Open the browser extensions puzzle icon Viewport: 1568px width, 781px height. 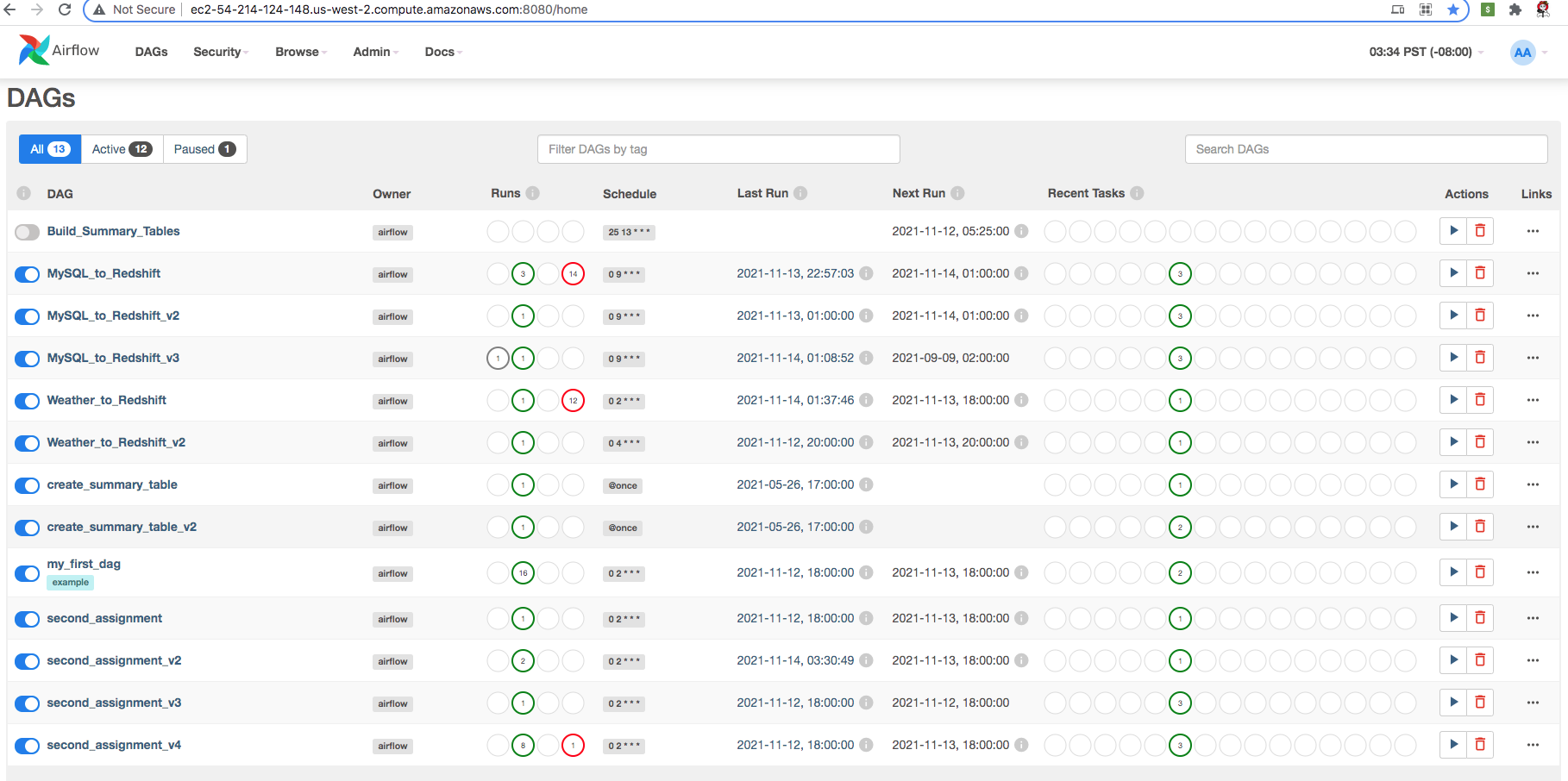point(1515,9)
